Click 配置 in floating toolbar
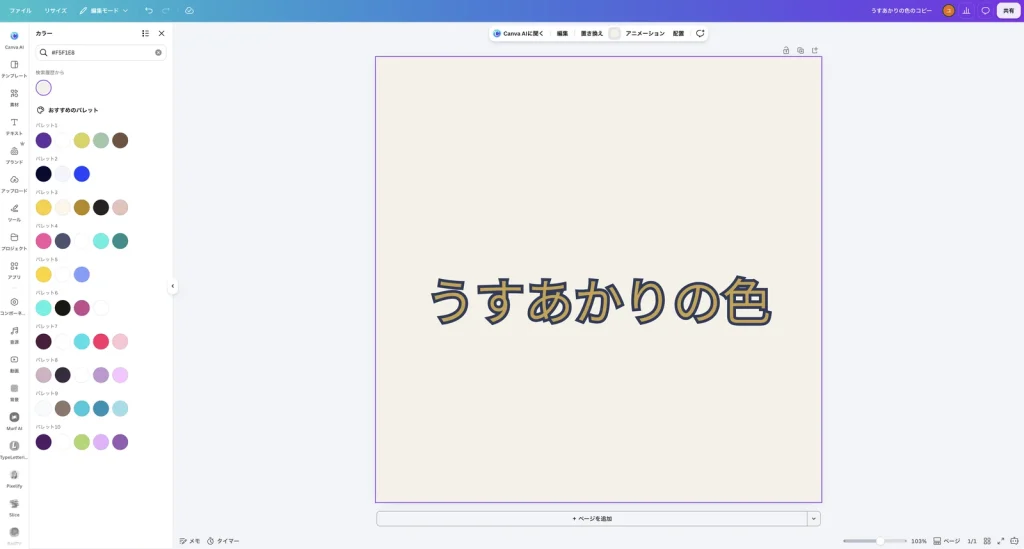 [x=679, y=33]
